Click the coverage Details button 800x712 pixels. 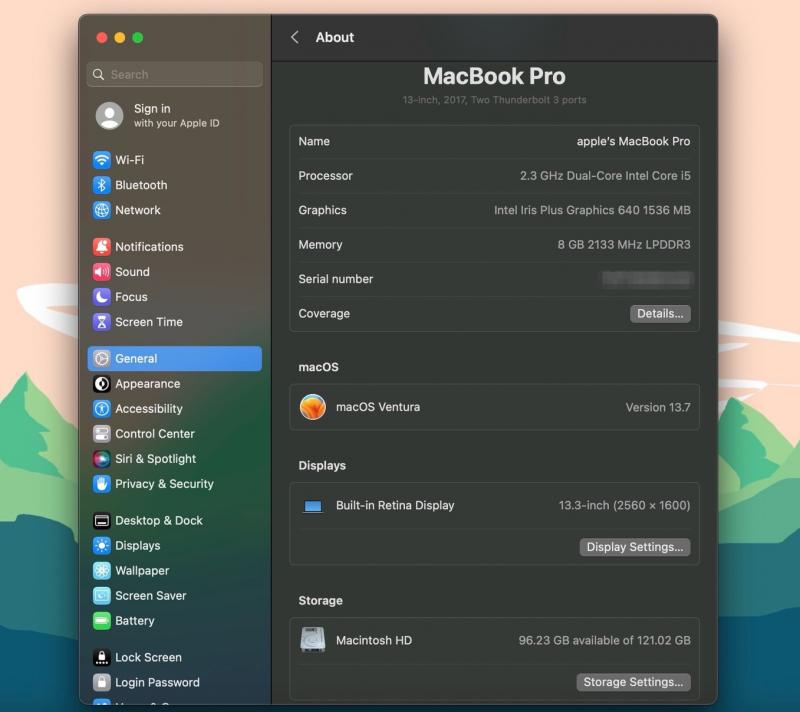tap(660, 314)
